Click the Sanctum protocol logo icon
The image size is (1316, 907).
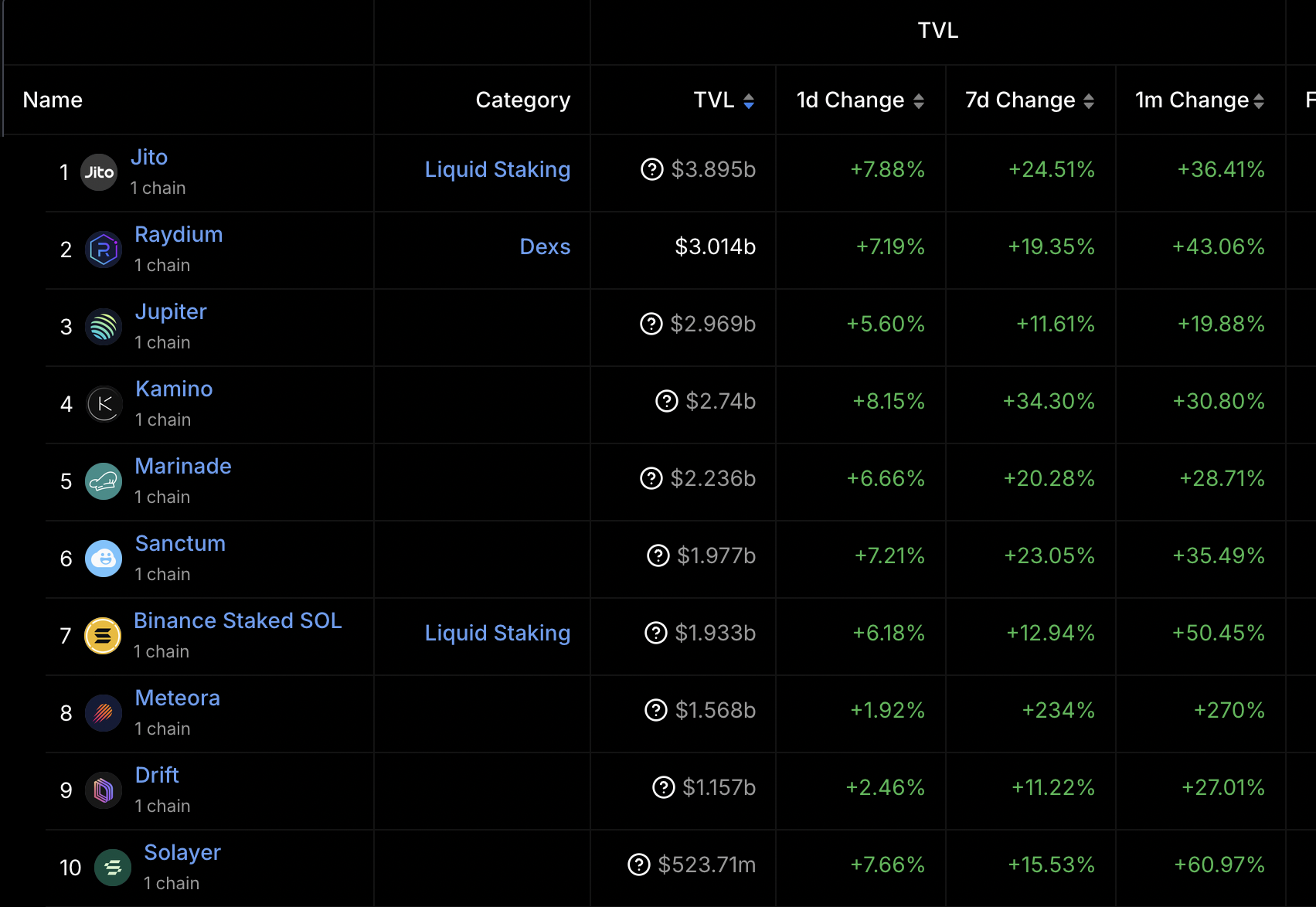click(104, 559)
